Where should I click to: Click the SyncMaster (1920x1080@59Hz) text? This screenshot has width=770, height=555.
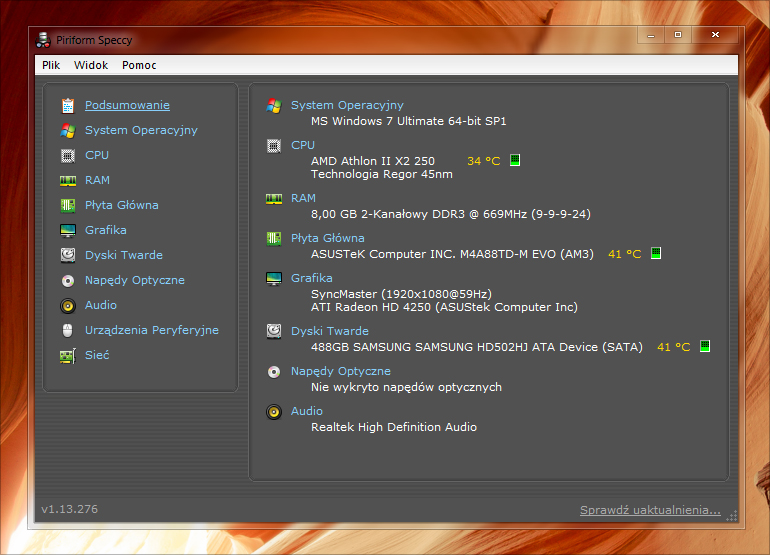click(401, 294)
